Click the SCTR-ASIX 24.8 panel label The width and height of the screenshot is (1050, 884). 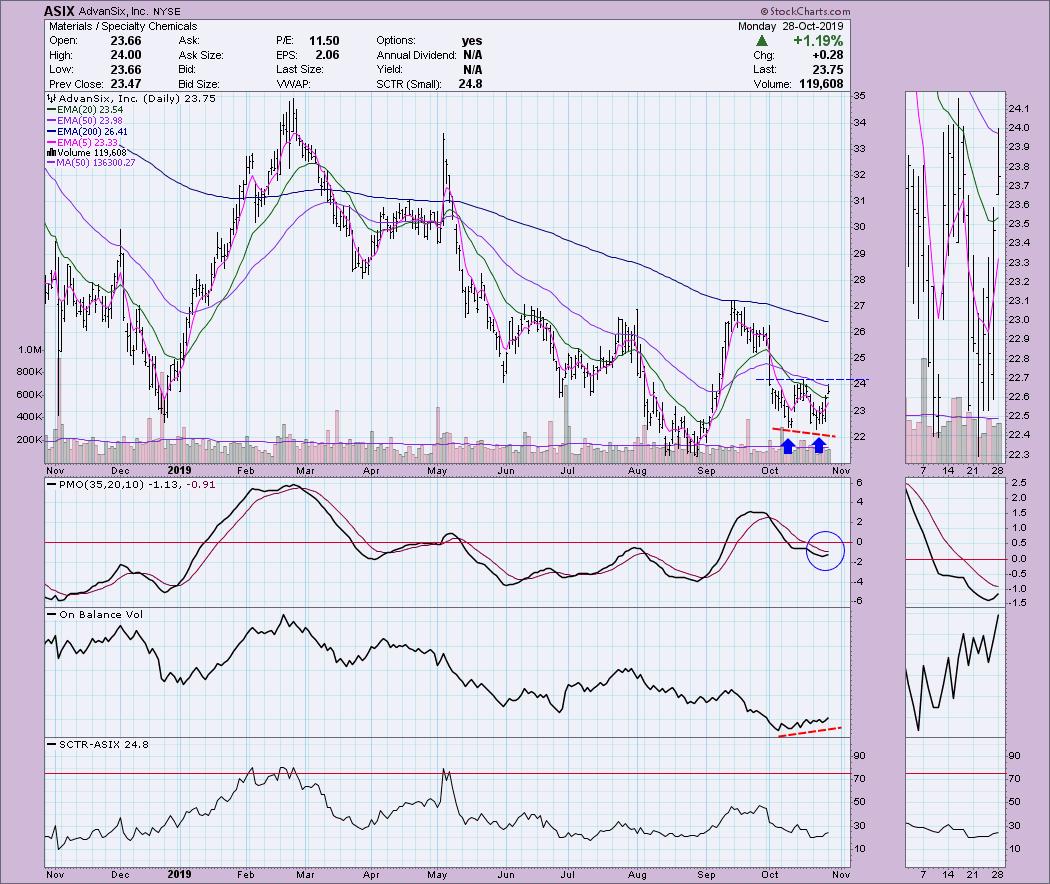point(104,745)
